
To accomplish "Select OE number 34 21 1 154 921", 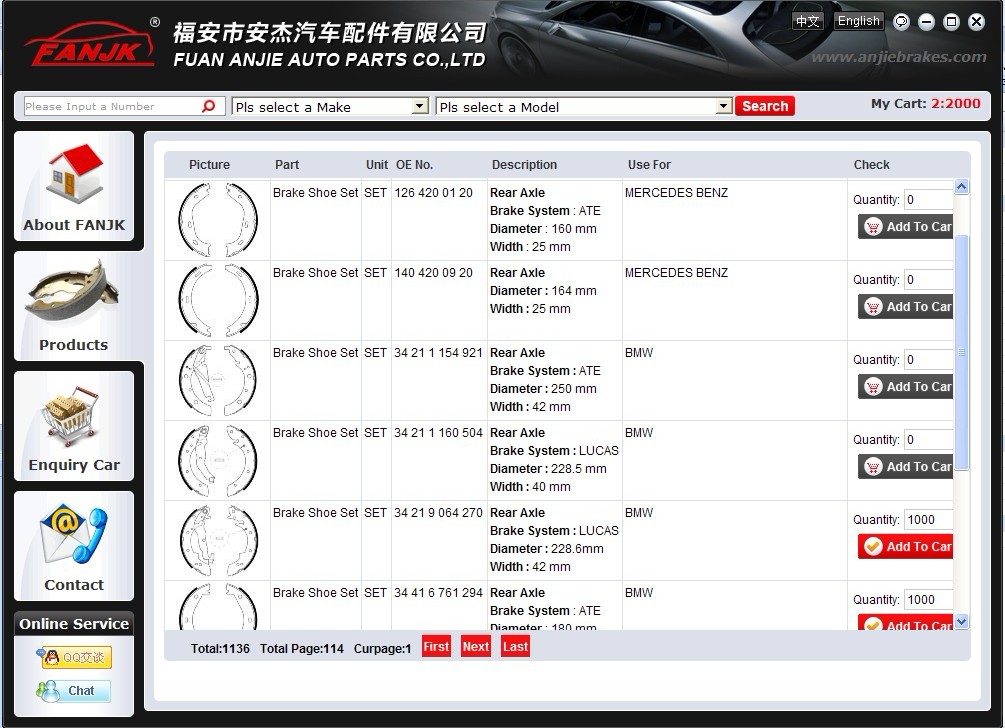I will (x=438, y=353).
